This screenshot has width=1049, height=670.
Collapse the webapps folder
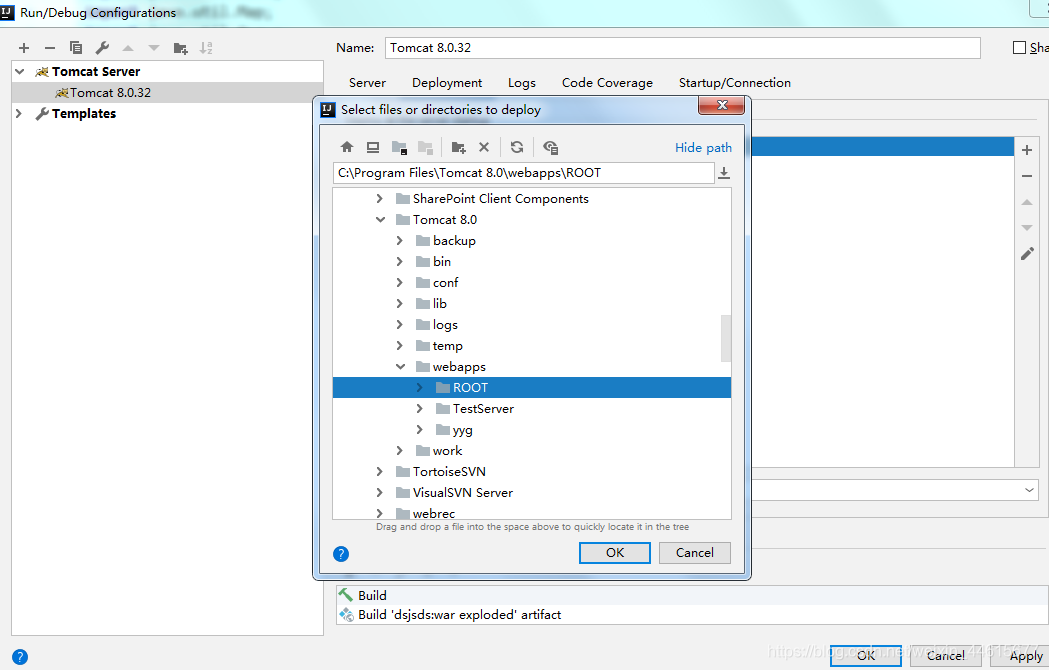tap(400, 367)
